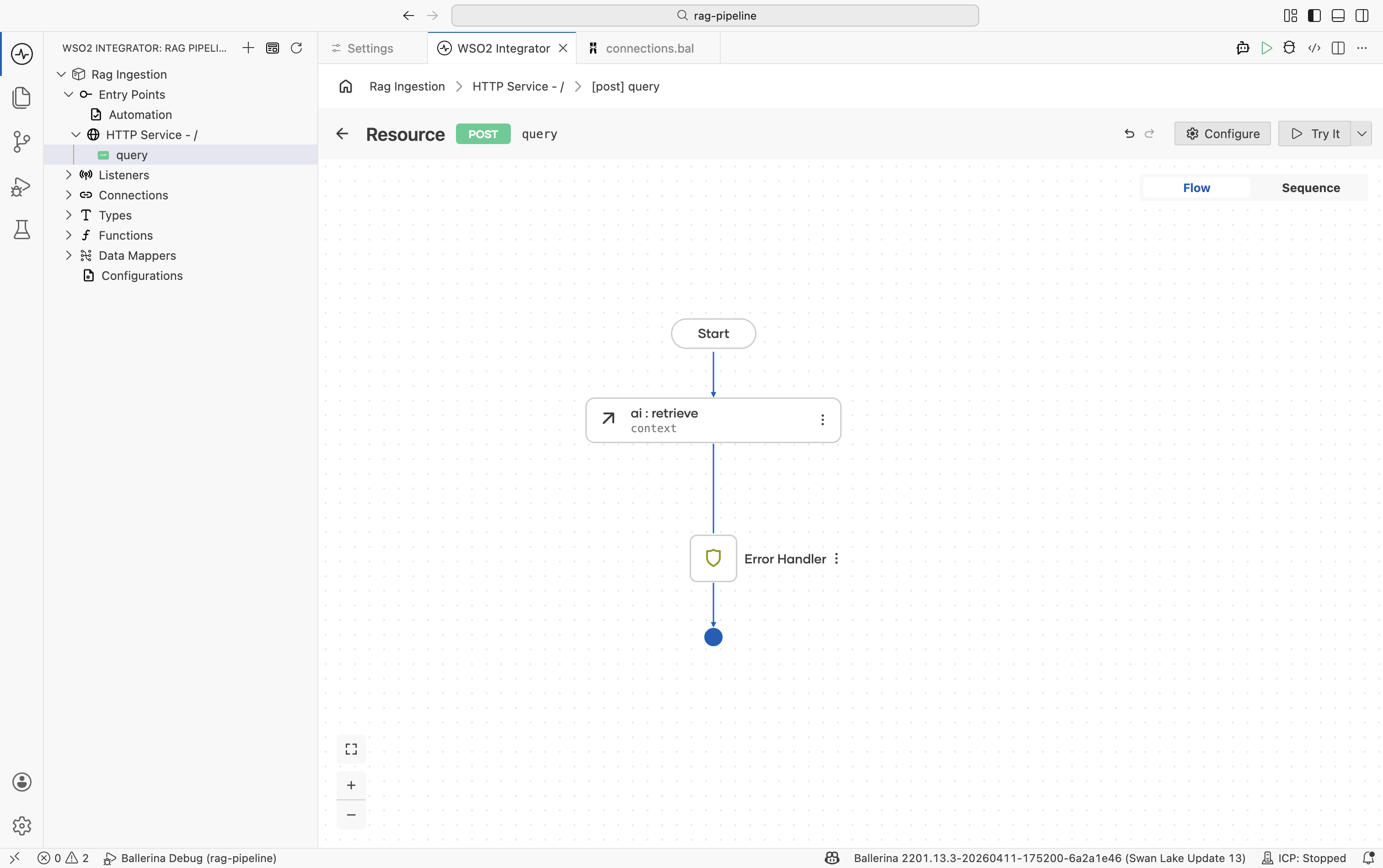Viewport: 1383px width, 868px height.
Task: Close WSO2 Integrator tab
Action: pos(563,48)
